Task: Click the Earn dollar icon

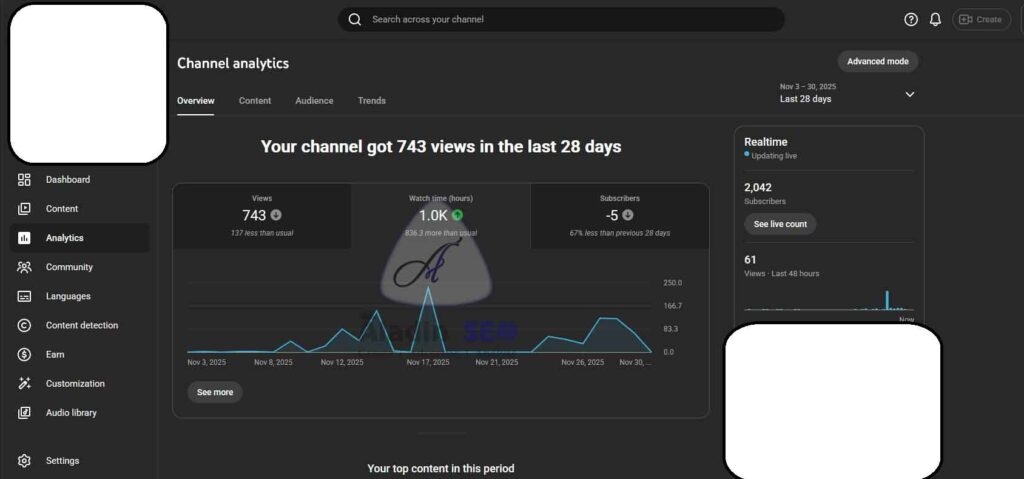Action: [x=24, y=354]
